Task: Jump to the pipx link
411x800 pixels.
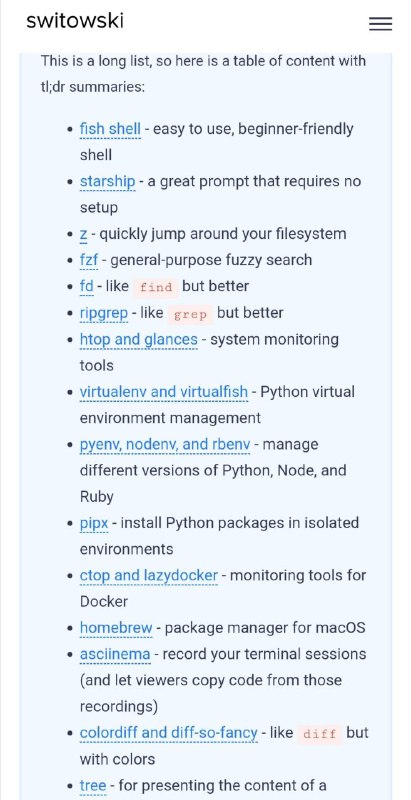Action: point(94,523)
